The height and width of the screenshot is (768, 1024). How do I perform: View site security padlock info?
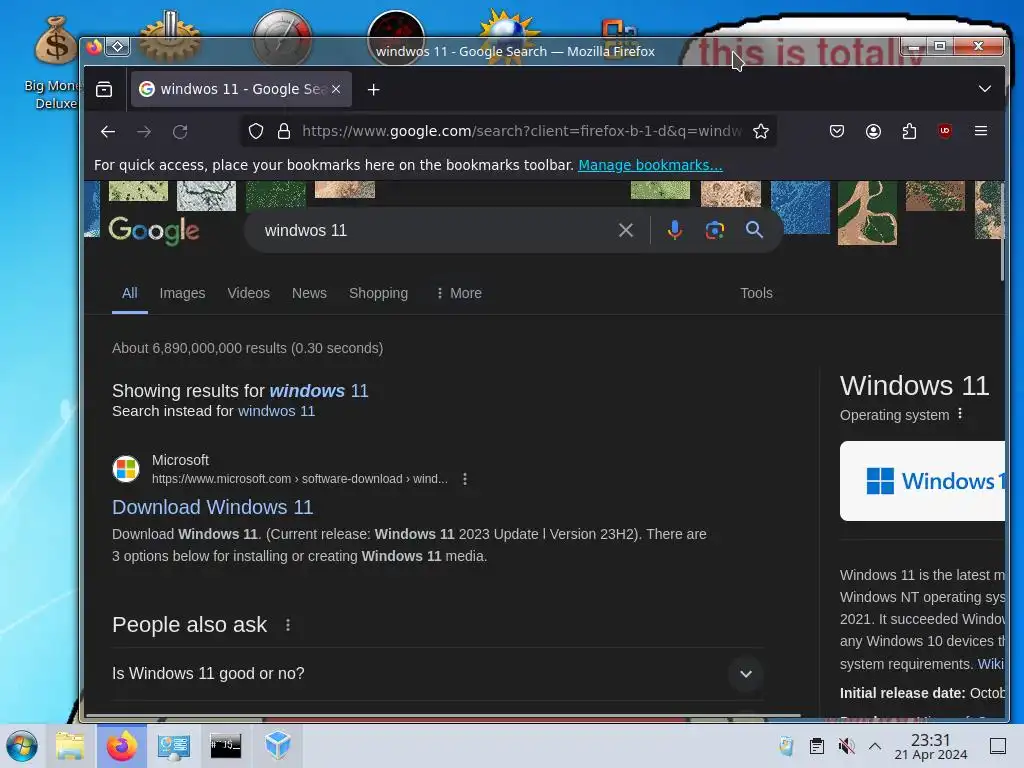[x=283, y=132]
